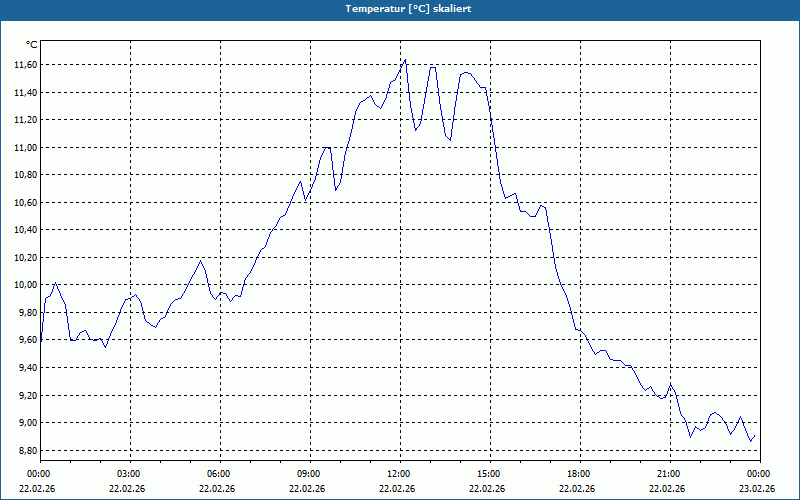Select the °C unit label on the axis

tap(32, 45)
